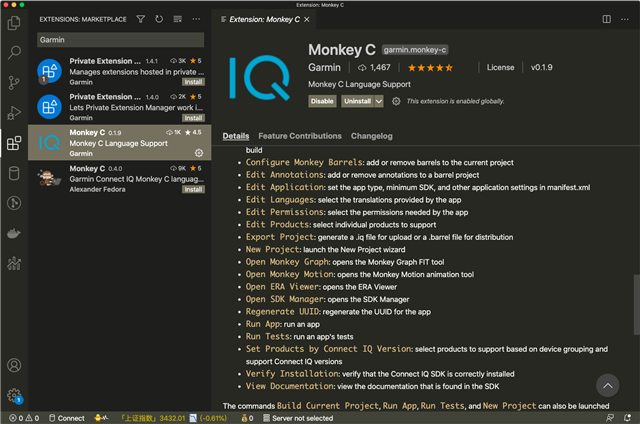Filter extensions with the funnel icon

(x=141, y=19)
